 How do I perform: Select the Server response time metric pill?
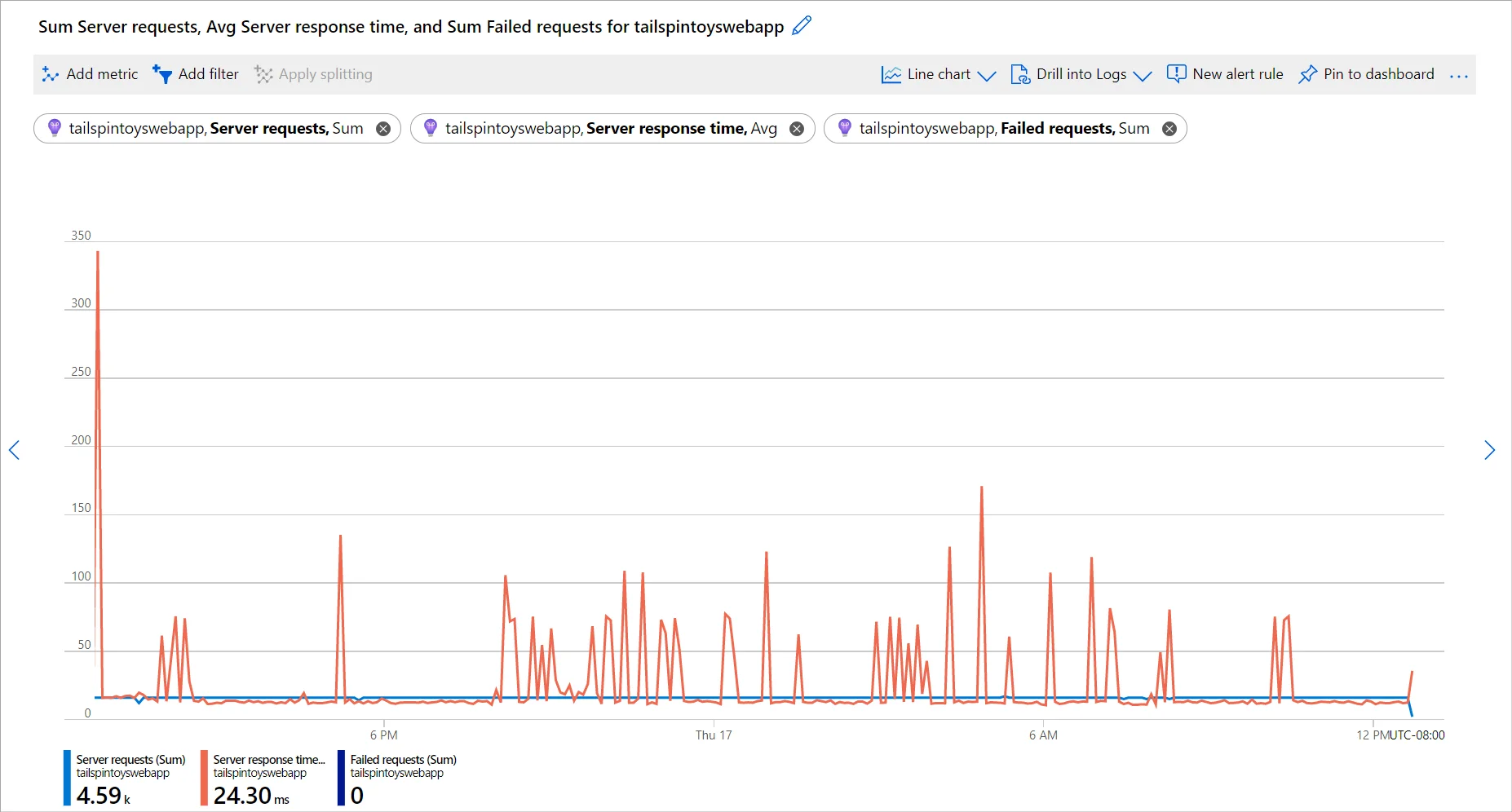(612, 128)
